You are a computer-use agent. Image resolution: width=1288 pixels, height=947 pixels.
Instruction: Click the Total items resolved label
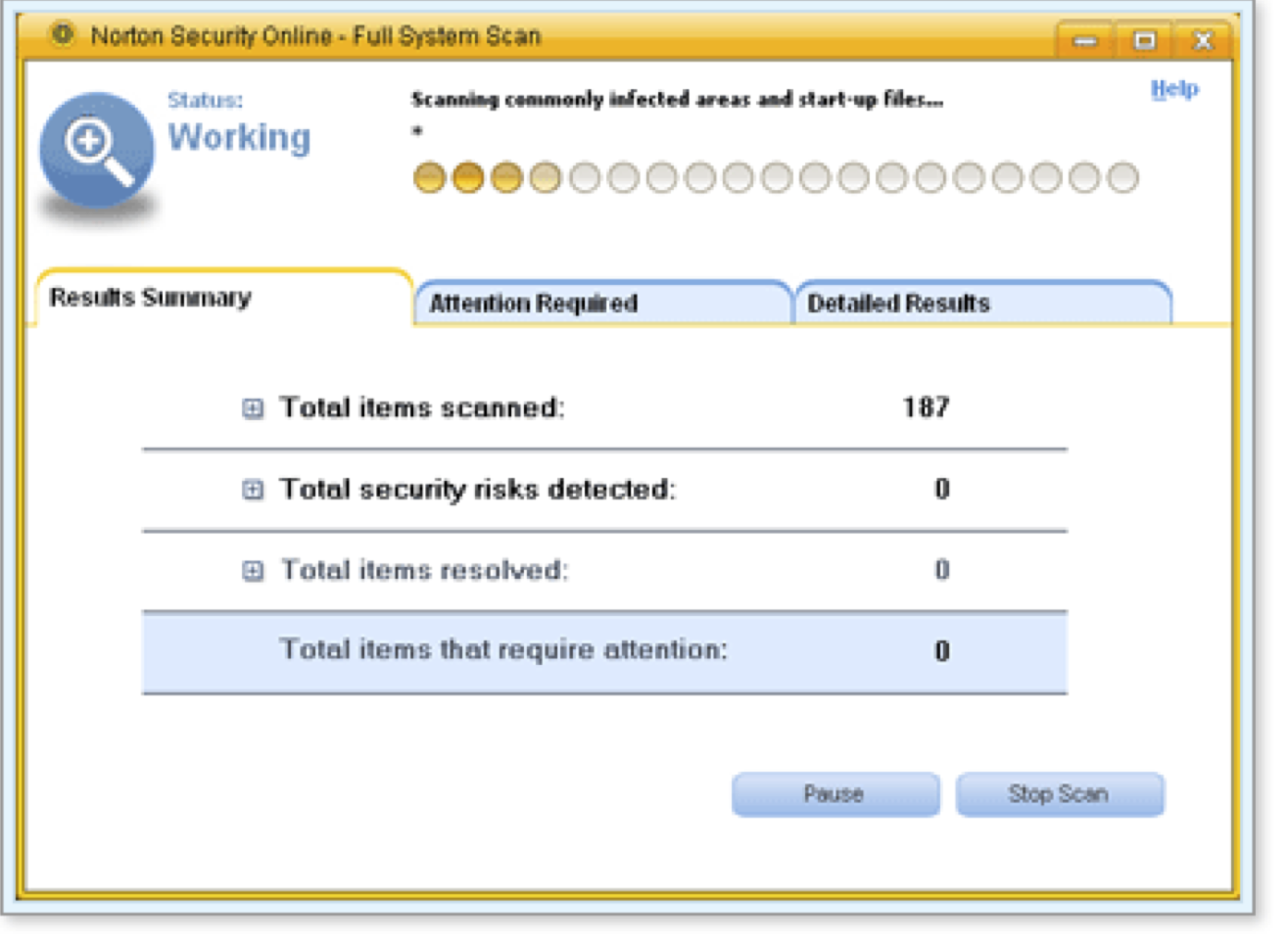pyautogui.click(x=424, y=570)
